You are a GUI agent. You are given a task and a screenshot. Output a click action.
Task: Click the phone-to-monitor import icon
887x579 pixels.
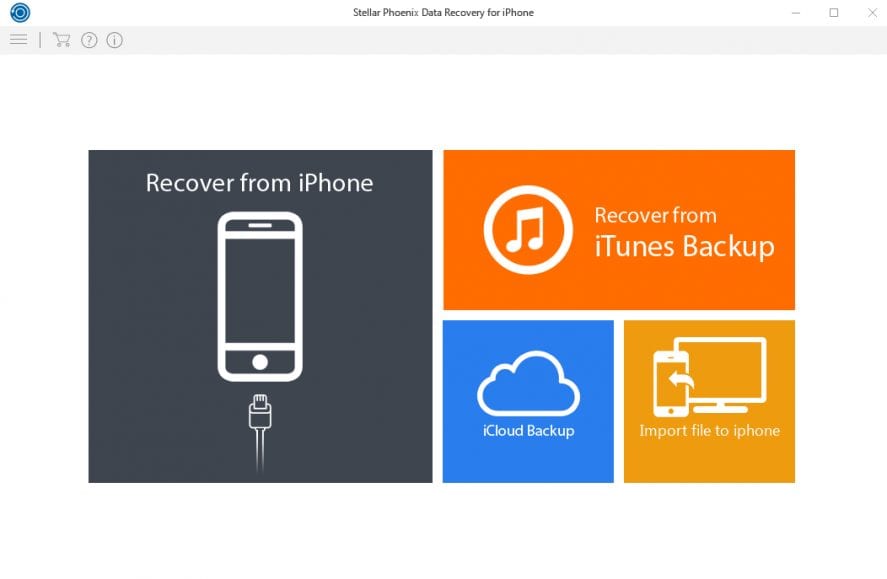[709, 377]
